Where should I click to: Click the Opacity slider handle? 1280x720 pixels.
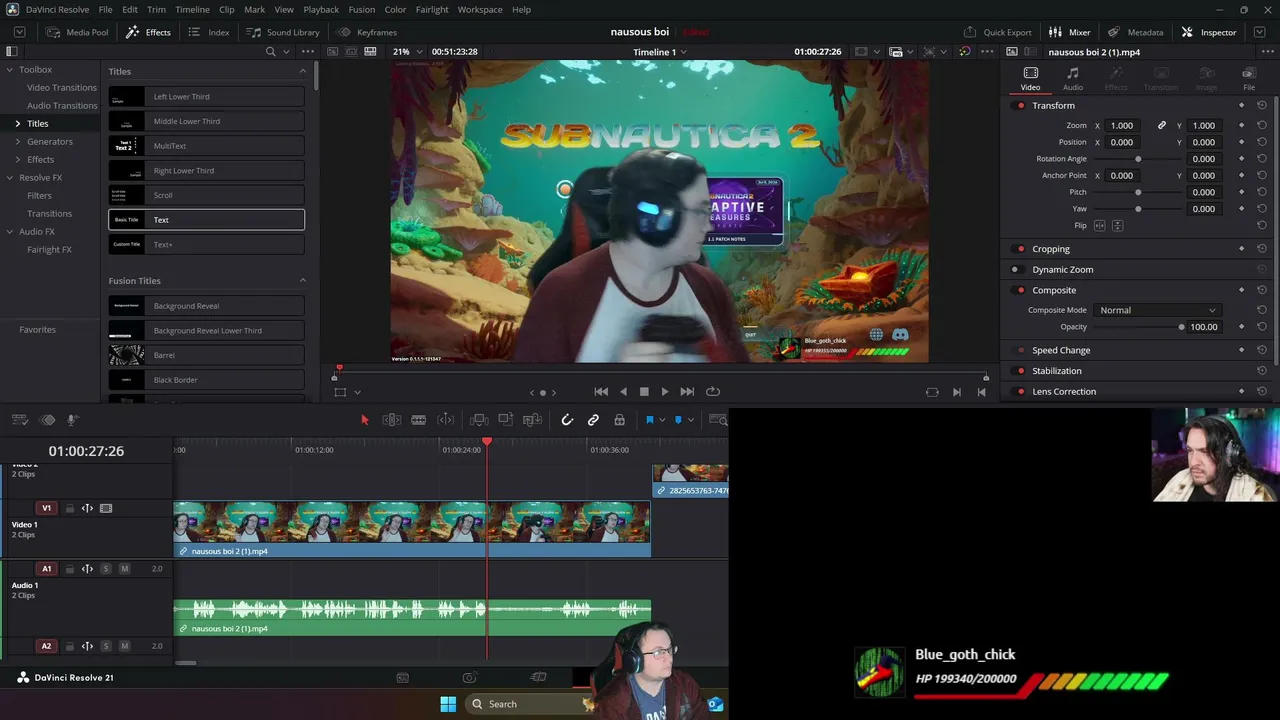pyautogui.click(x=1181, y=327)
